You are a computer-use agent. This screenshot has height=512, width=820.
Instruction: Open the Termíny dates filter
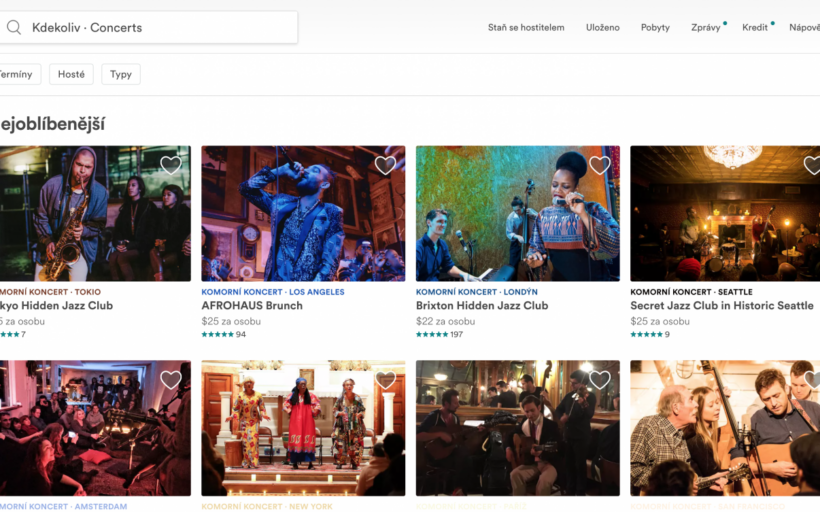point(16,74)
